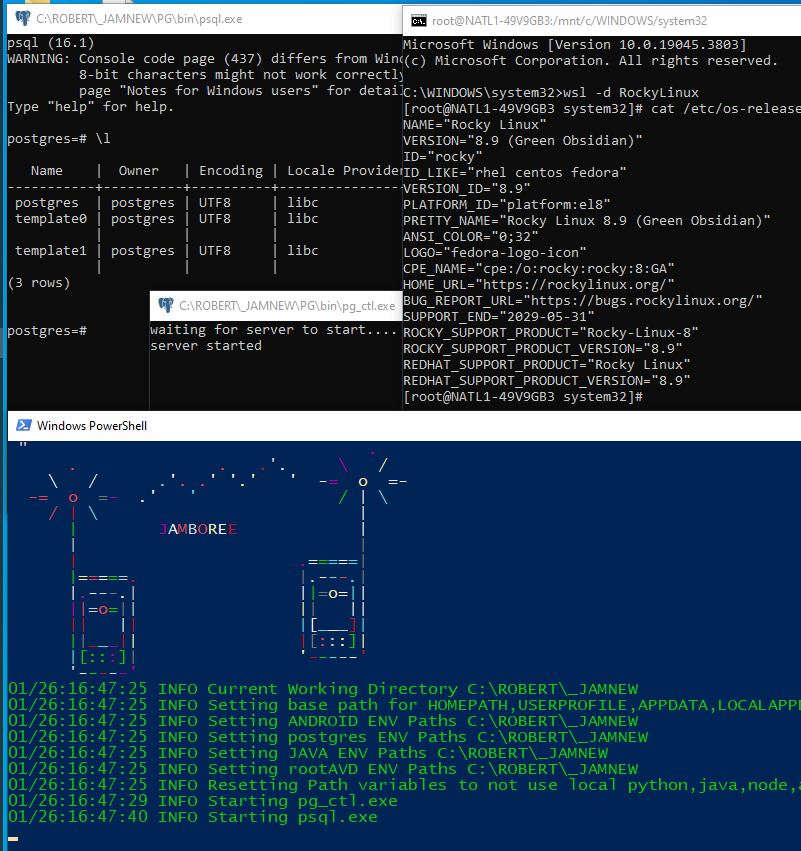Select the pg_ctl.exe window title text
The image size is (801, 851).
(287, 306)
